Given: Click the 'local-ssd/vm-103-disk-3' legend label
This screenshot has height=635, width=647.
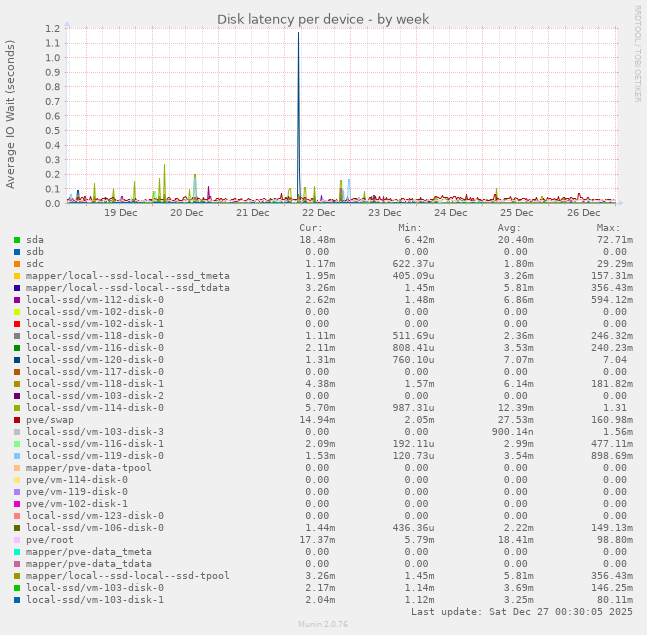Looking at the screenshot, I should click(x=95, y=432).
